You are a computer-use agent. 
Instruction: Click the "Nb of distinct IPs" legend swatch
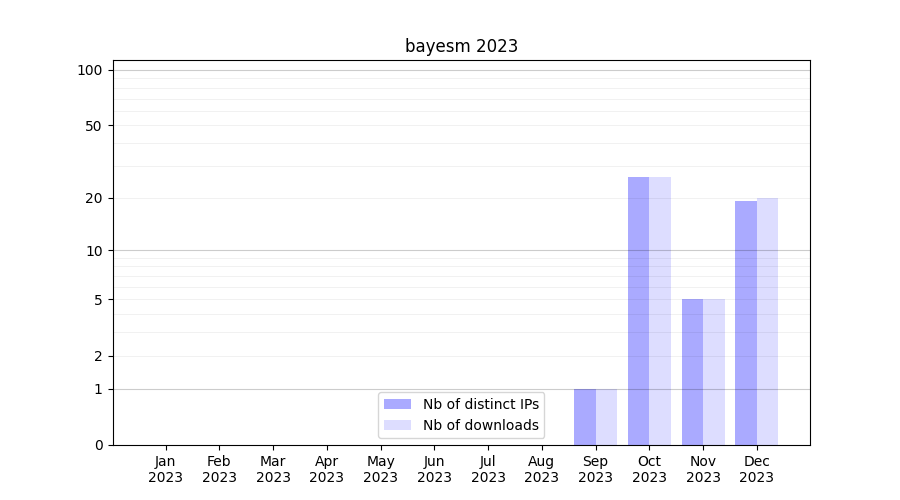pos(397,404)
